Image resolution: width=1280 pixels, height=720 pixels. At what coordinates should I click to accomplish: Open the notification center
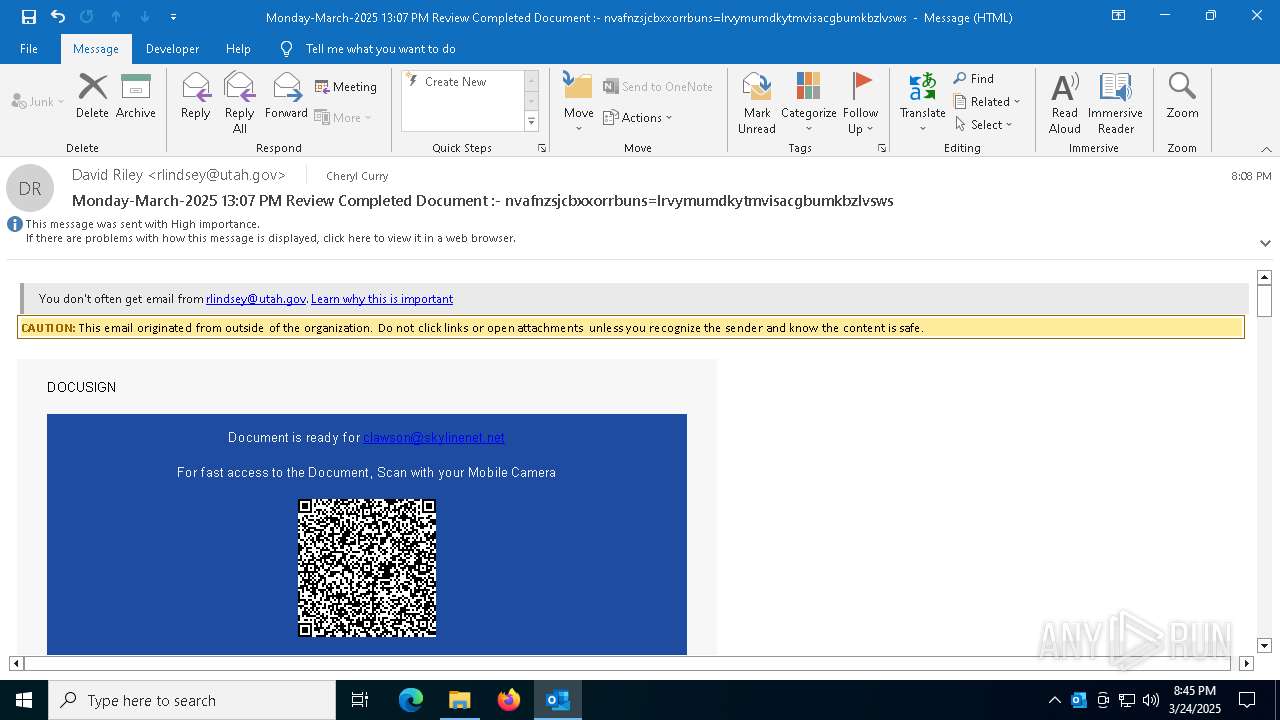pyautogui.click(x=1247, y=700)
